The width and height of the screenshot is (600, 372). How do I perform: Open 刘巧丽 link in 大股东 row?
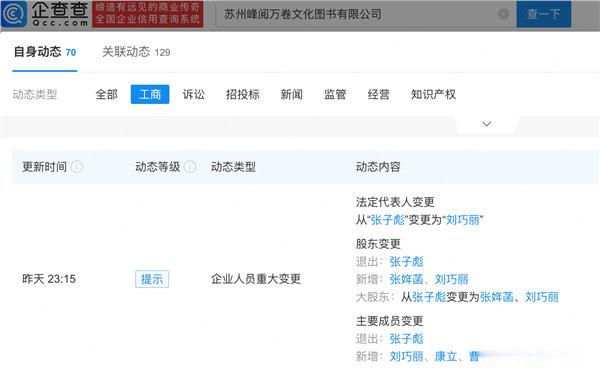542,297
